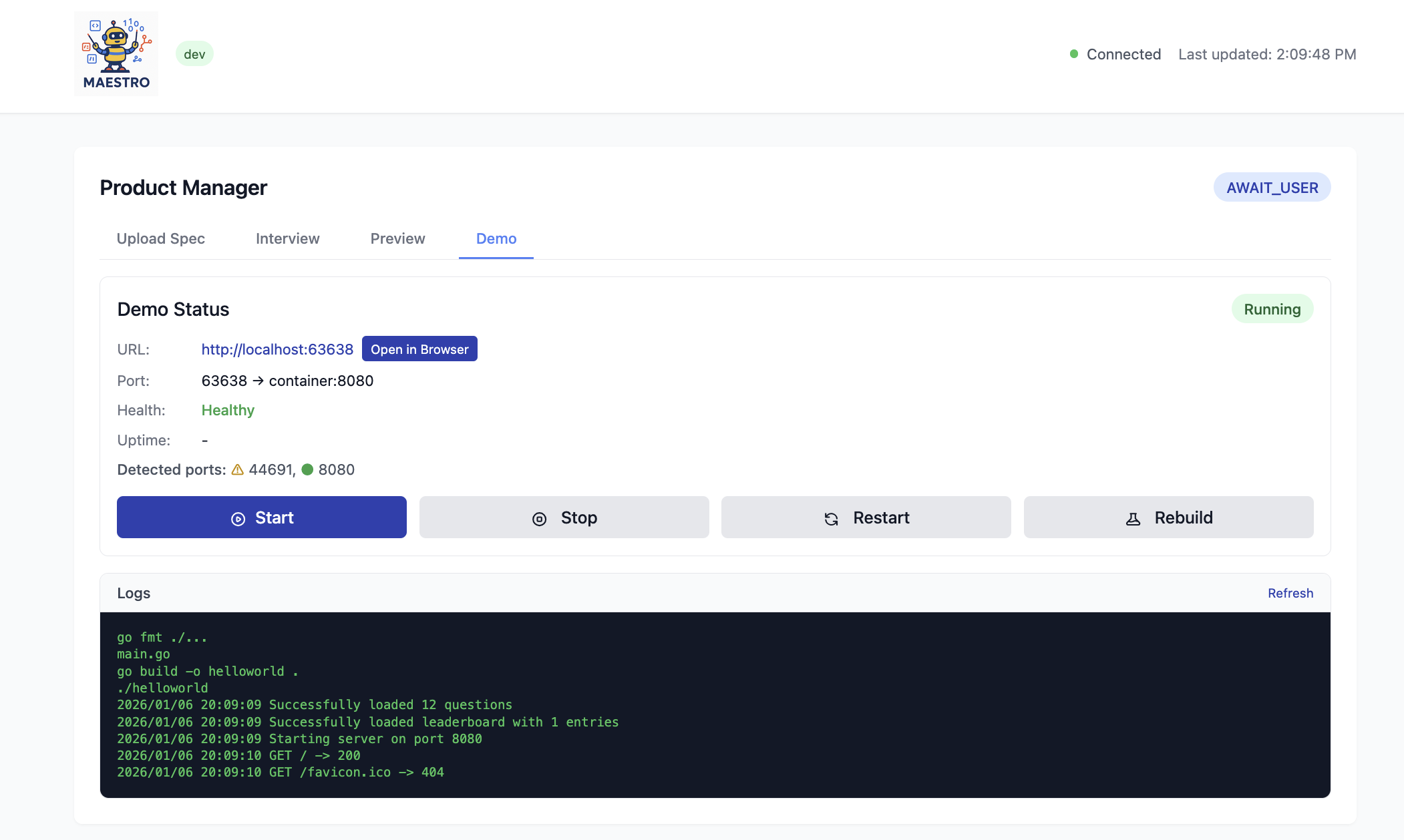Click the 'GET / -> 200' log line
1404x840 pixels.
[x=238, y=755]
